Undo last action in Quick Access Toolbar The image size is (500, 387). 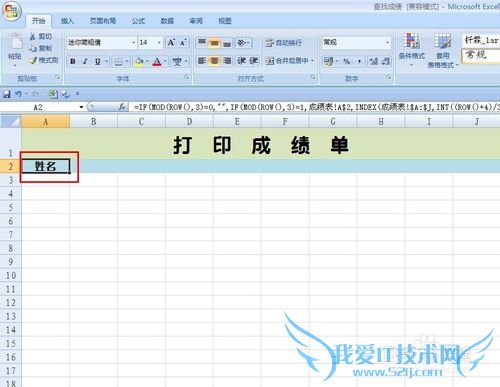point(18,94)
